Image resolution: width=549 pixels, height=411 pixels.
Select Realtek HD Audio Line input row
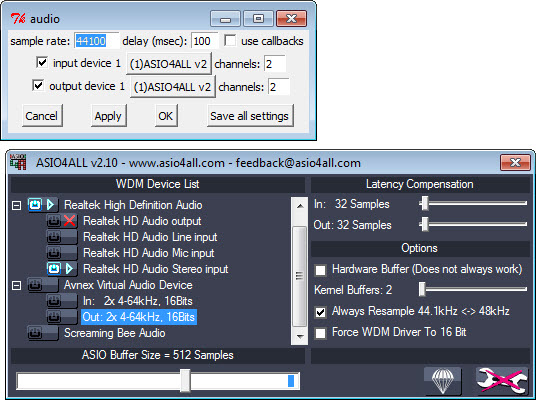tap(150, 237)
